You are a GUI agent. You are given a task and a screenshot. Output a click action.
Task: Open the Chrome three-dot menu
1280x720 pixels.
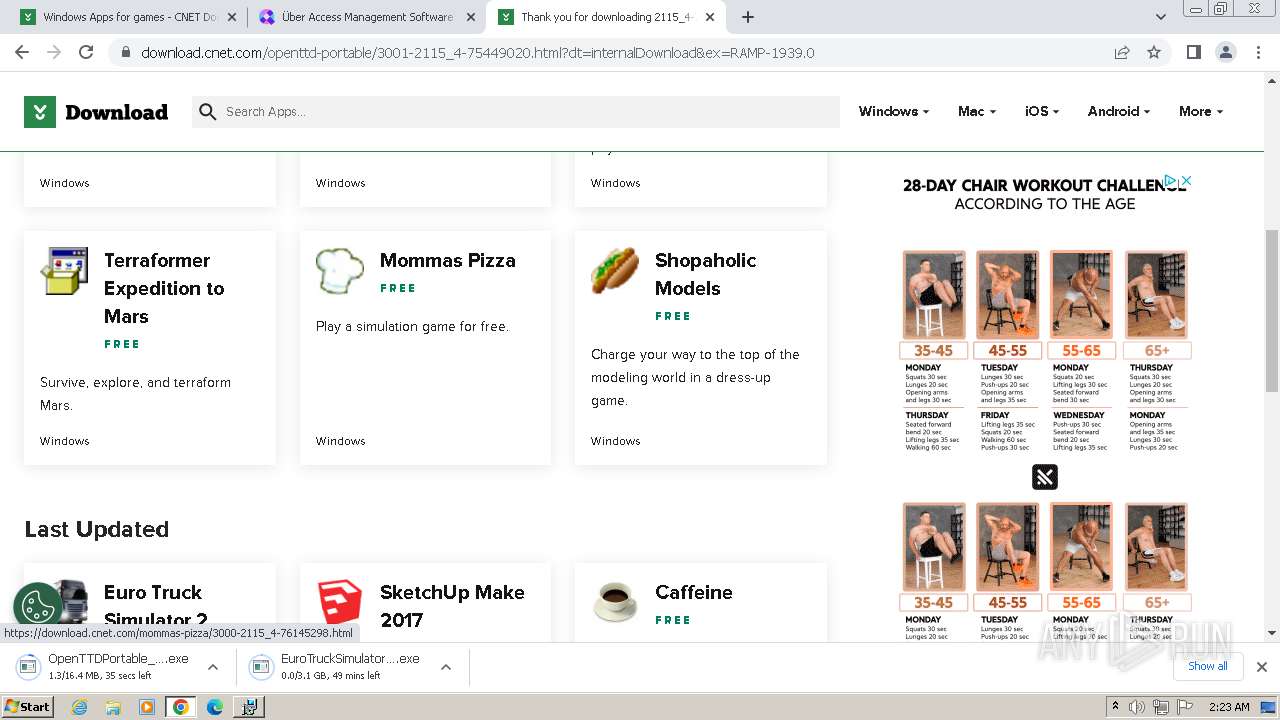pos(1257,52)
